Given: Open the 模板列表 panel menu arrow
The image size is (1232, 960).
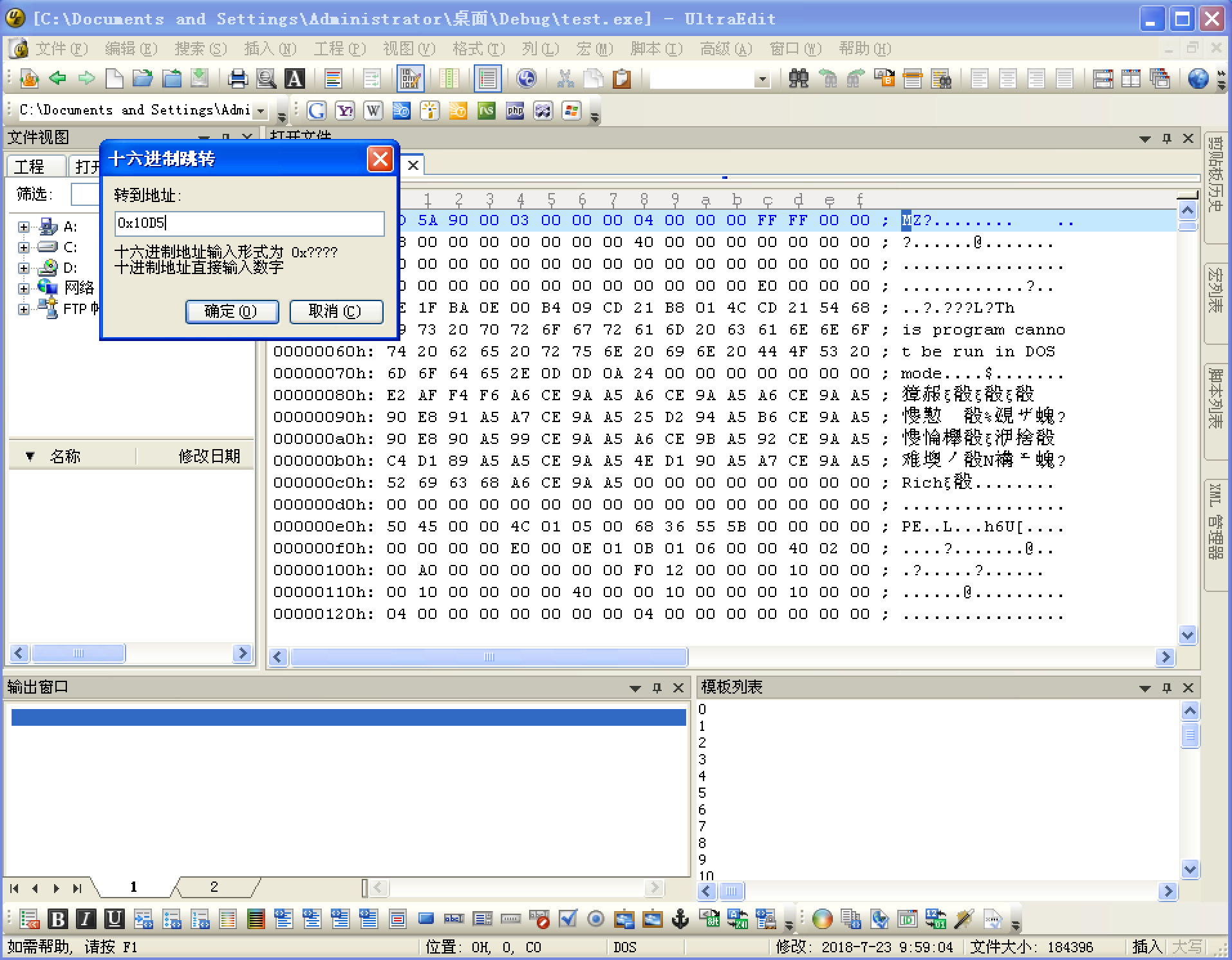Looking at the screenshot, I should pyautogui.click(x=1144, y=688).
